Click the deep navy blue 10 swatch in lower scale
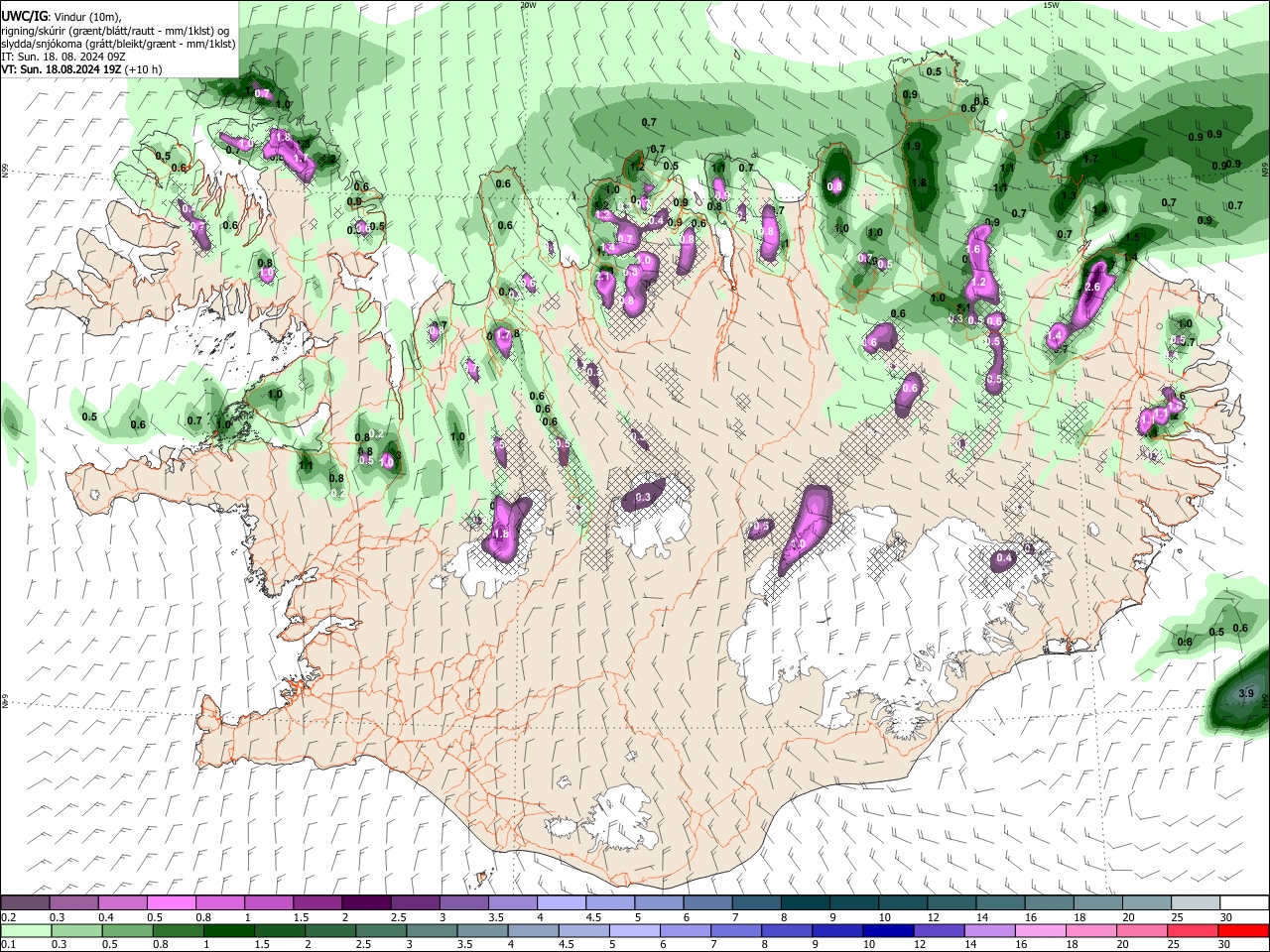 pos(888,931)
